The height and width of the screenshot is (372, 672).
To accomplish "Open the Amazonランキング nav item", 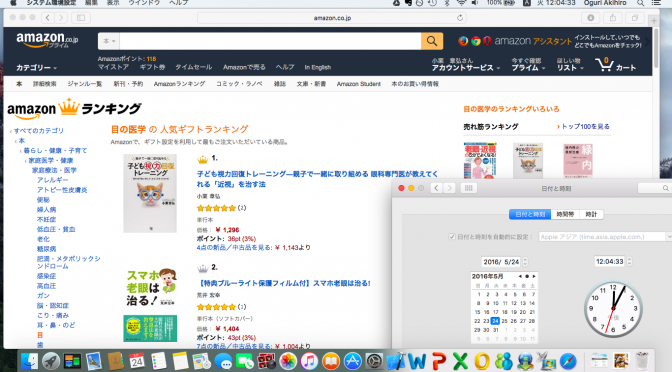I will [x=179, y=84].
